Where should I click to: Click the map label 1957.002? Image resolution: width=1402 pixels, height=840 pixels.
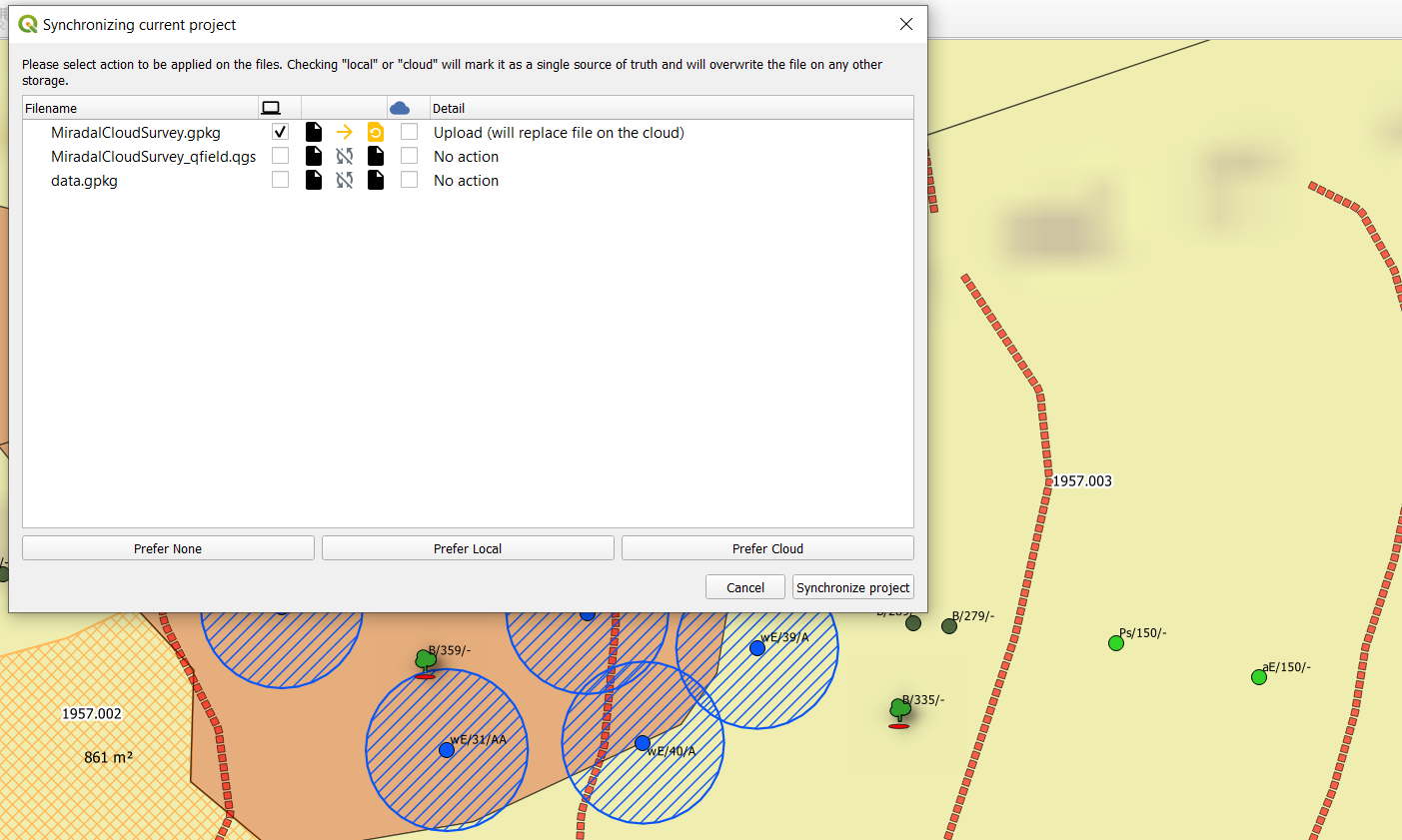pos(92,714)
